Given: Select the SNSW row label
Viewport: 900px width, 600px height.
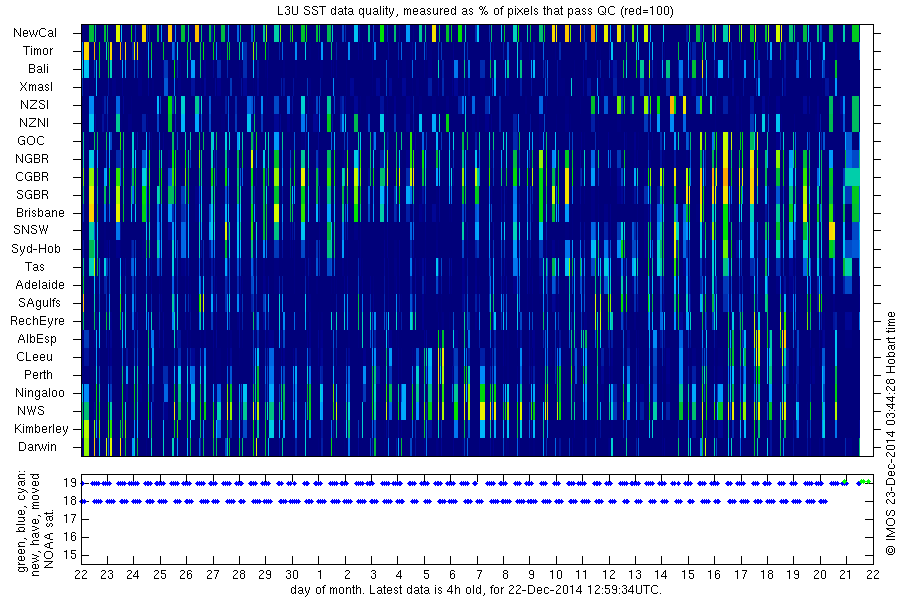Looking at the screenshot, I should point(31,230).
